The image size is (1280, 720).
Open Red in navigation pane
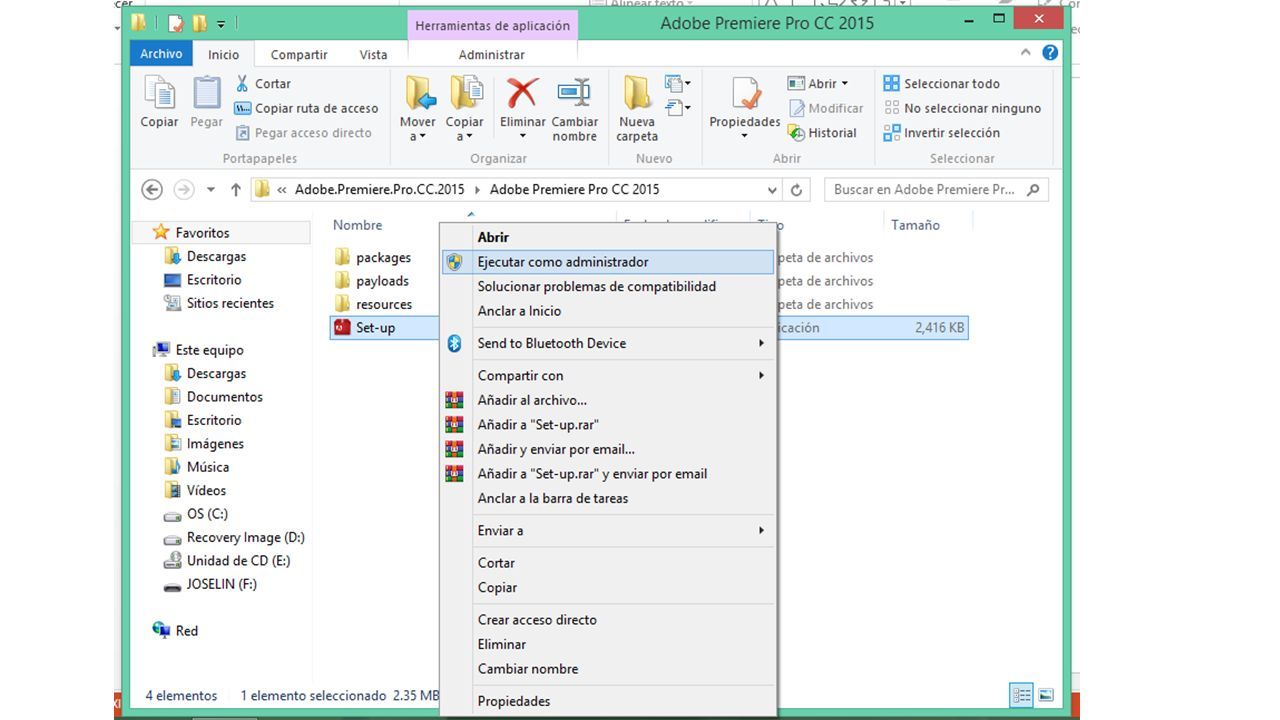[x=186, y=631]
